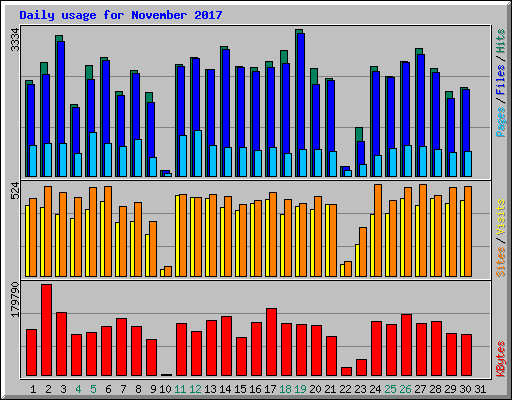Image resolution: width=512 pixels, height=400 pixels.
Task: Click the chart title 'Daily usage for November 2017'
Action: (121, 15)
